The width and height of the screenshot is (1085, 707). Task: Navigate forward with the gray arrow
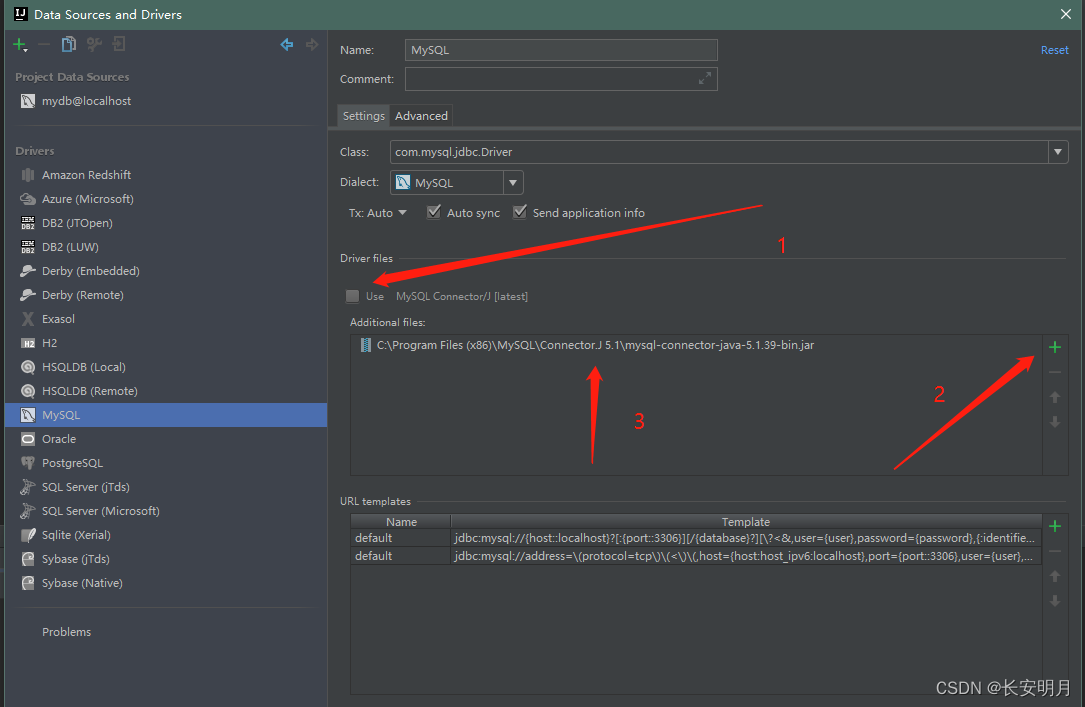point(312,45)
